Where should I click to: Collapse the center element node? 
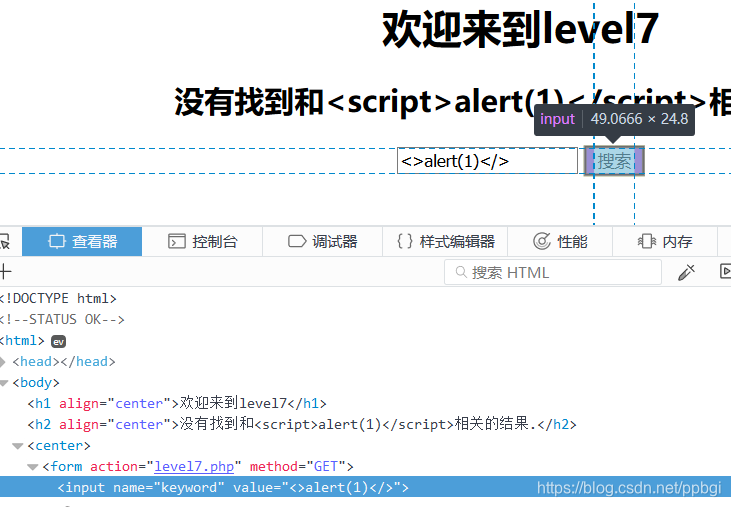tap(18, 446)
